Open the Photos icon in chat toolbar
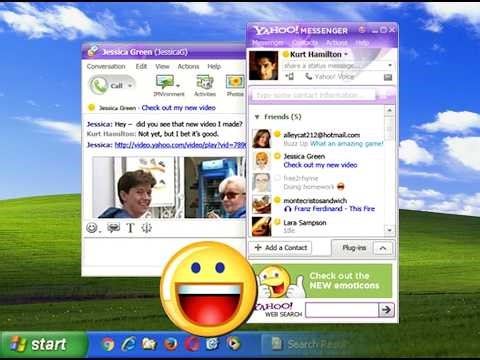 click(x=235, y=82)
